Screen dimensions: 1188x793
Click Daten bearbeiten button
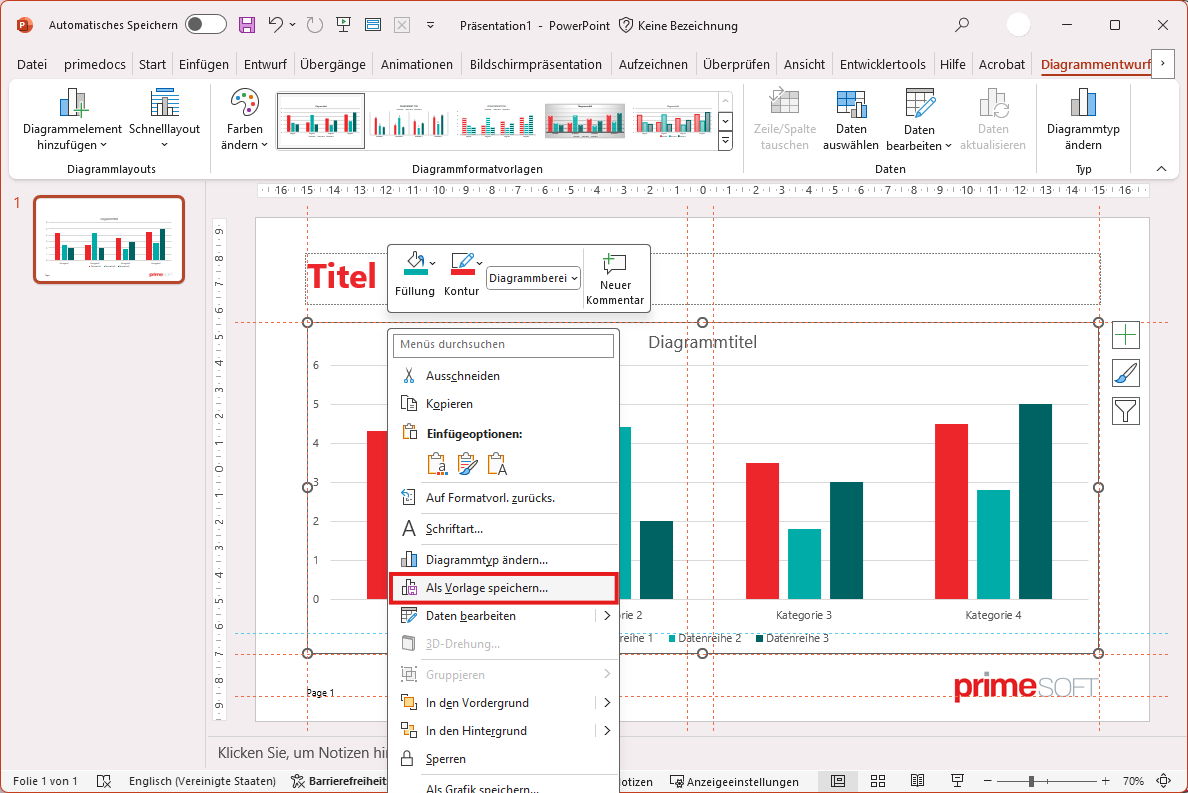pos(919,119)
